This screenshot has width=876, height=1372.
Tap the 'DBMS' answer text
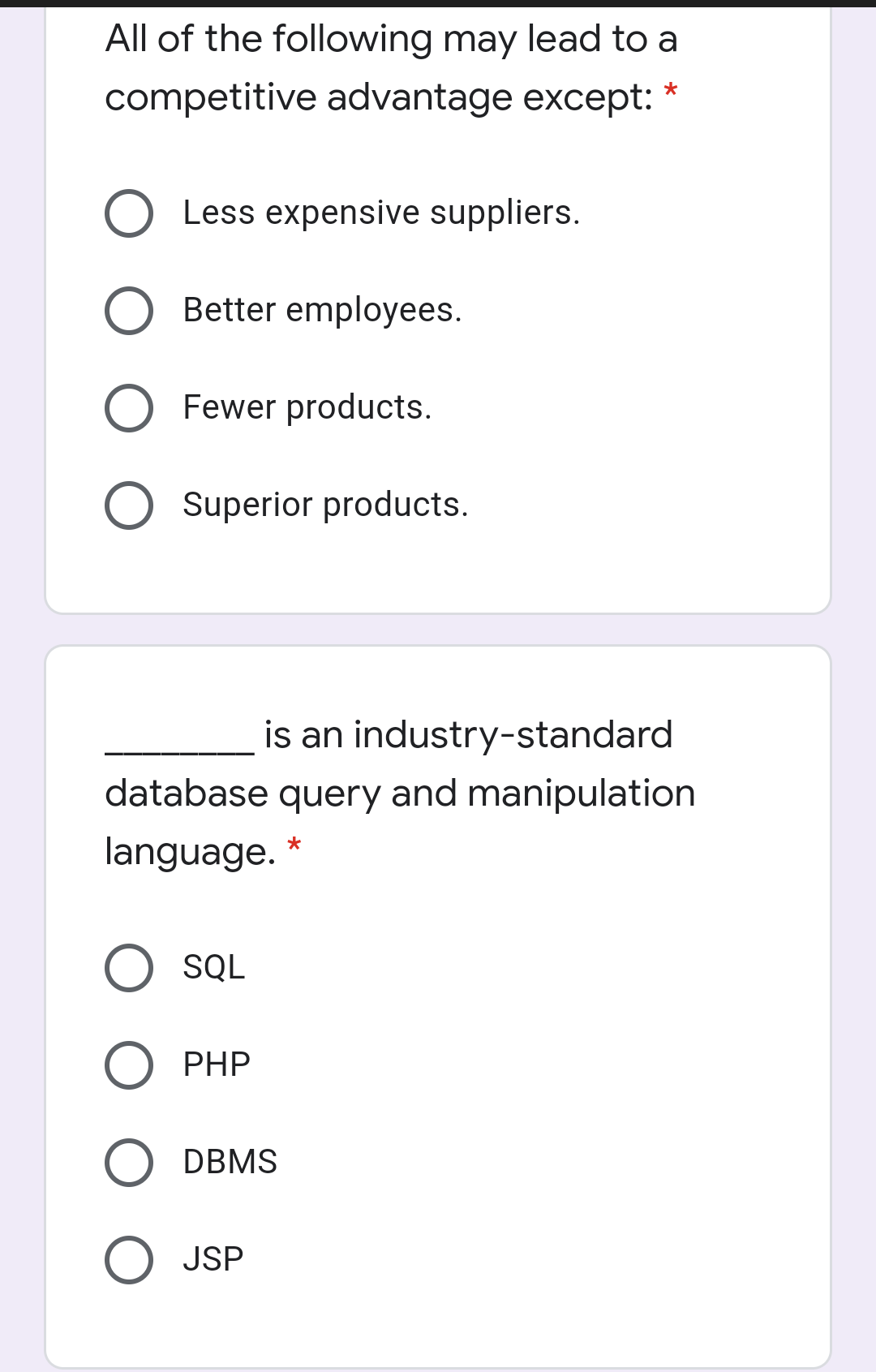pos(230,1163)
